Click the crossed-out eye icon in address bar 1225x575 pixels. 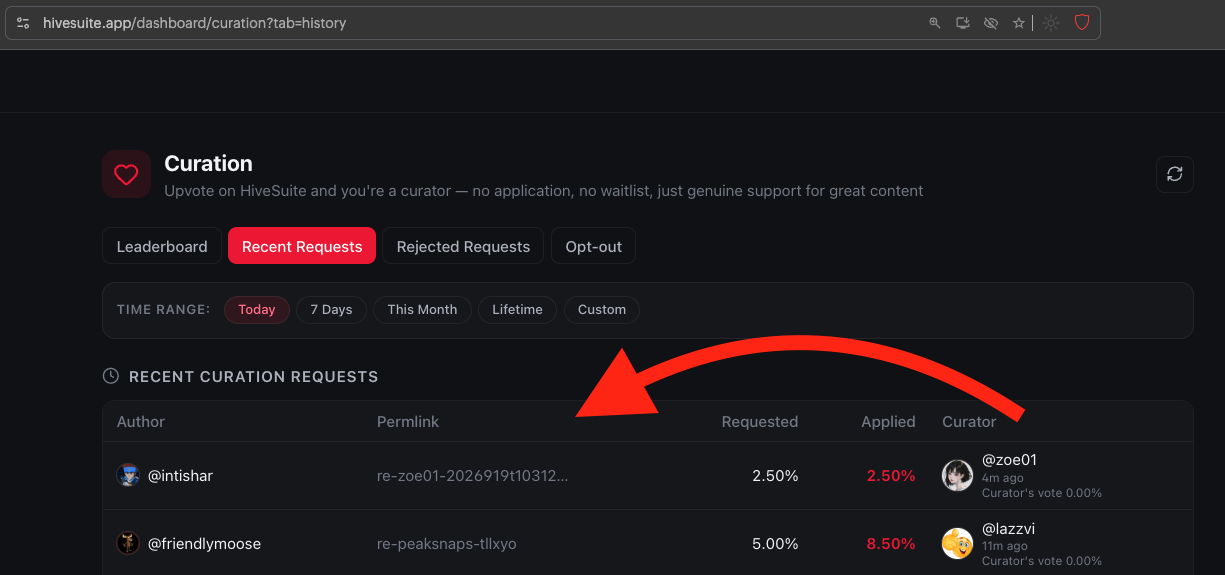coord(991,23)
